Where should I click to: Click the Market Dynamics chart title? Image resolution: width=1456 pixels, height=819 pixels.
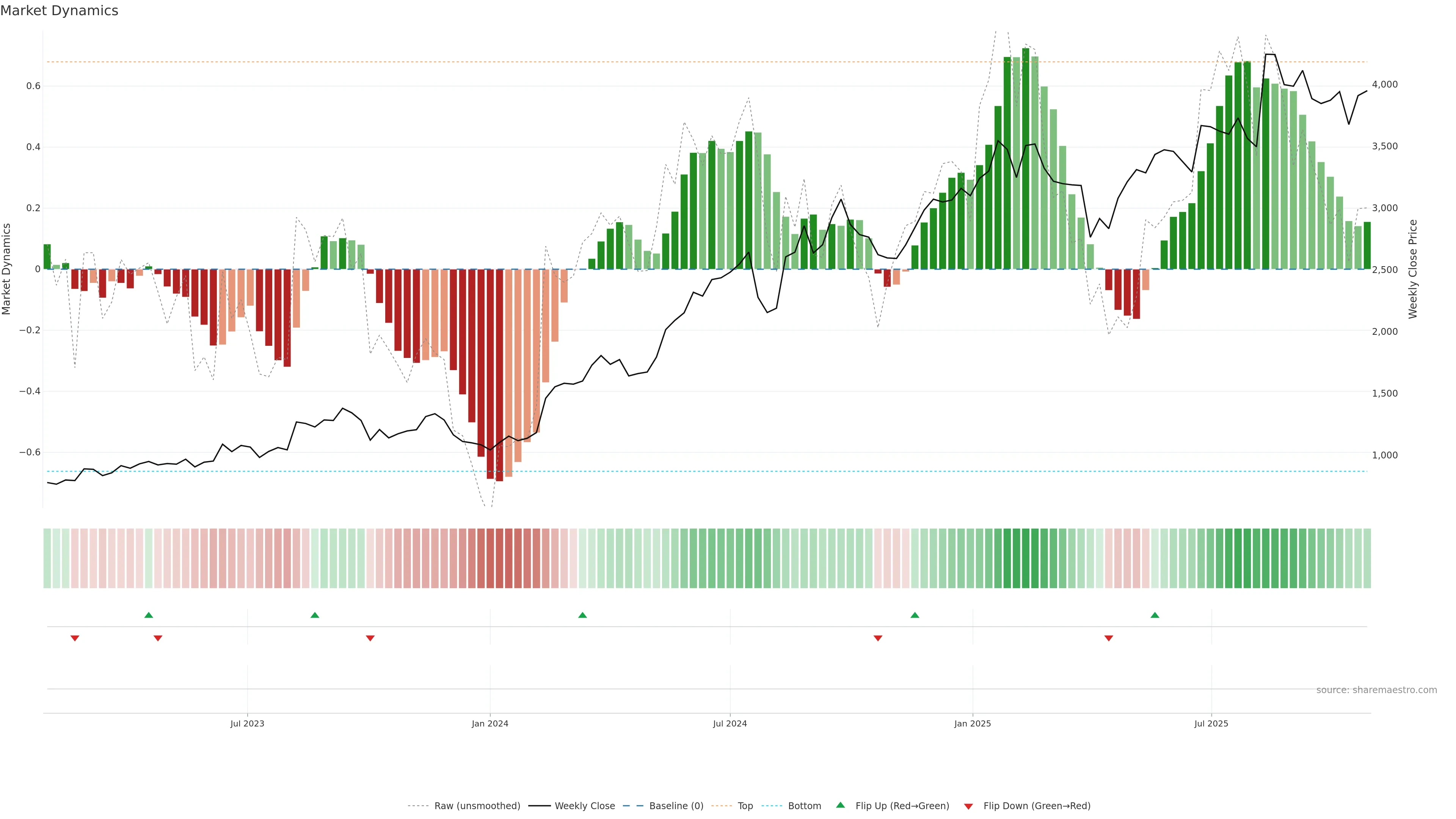[x=60, y=11]
